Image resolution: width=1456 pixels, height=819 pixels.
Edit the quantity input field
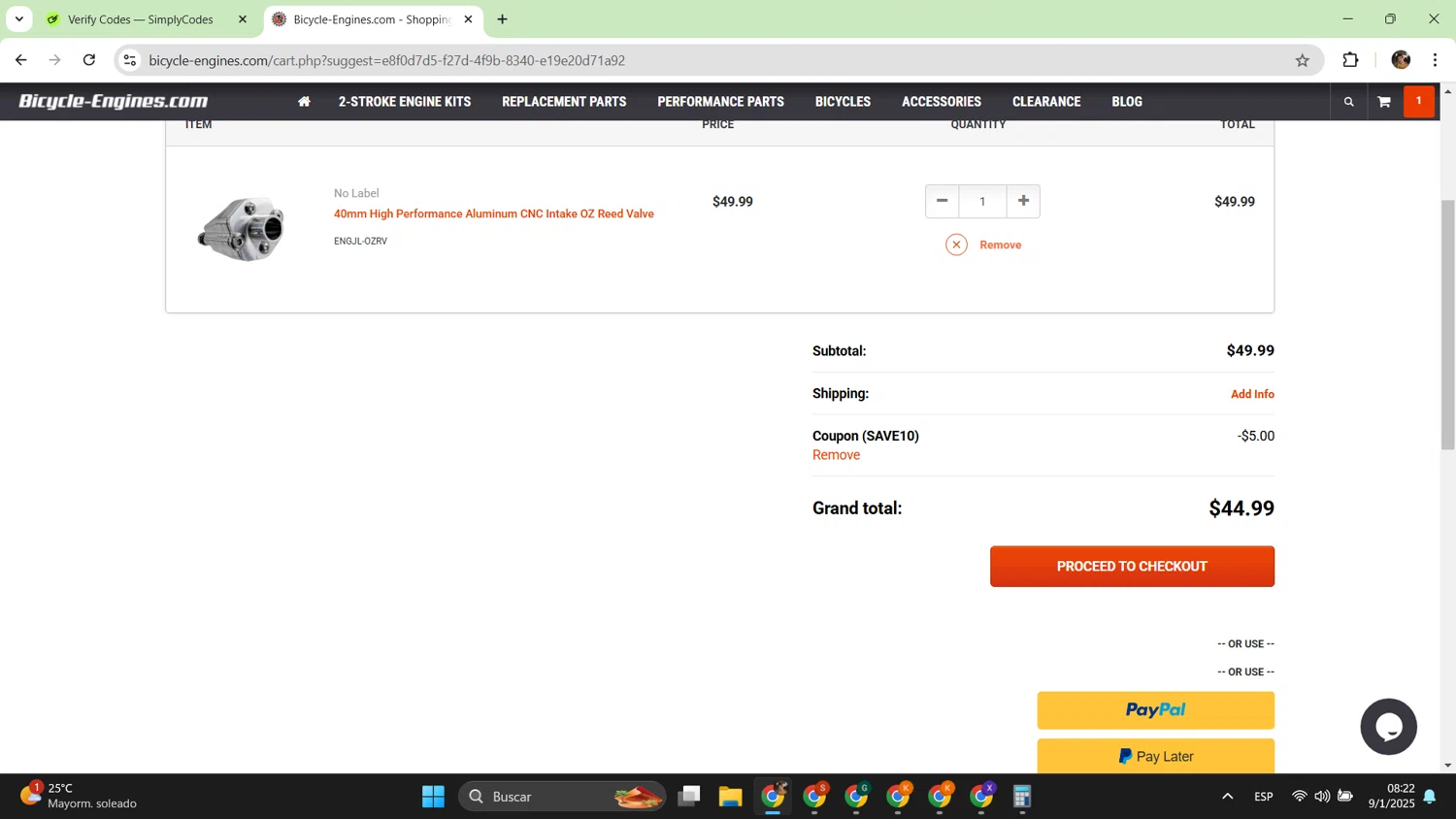982,201
